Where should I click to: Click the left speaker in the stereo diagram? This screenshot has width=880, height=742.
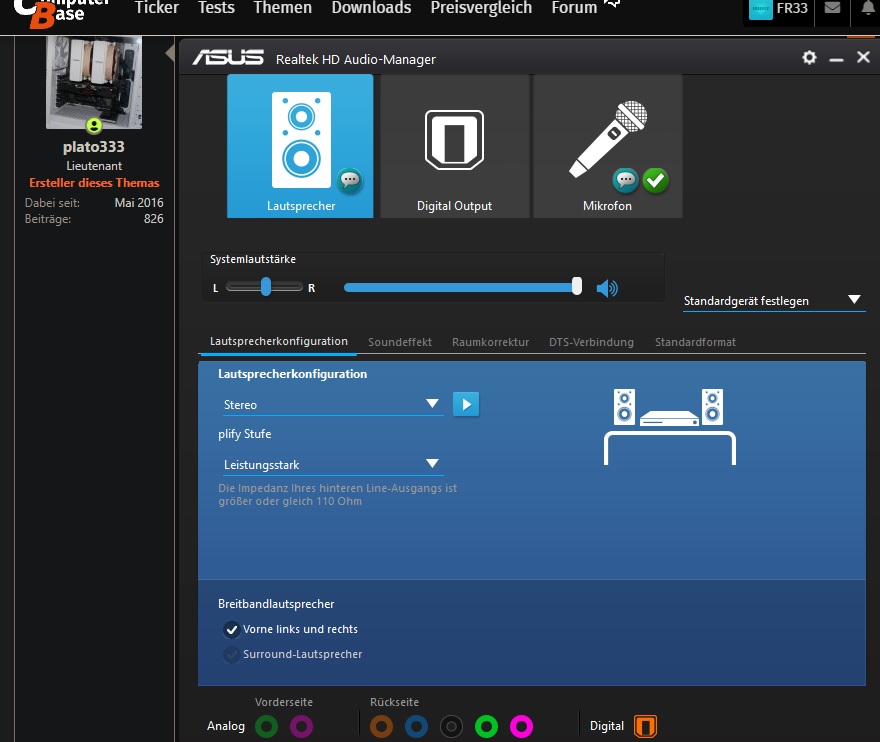624,407
